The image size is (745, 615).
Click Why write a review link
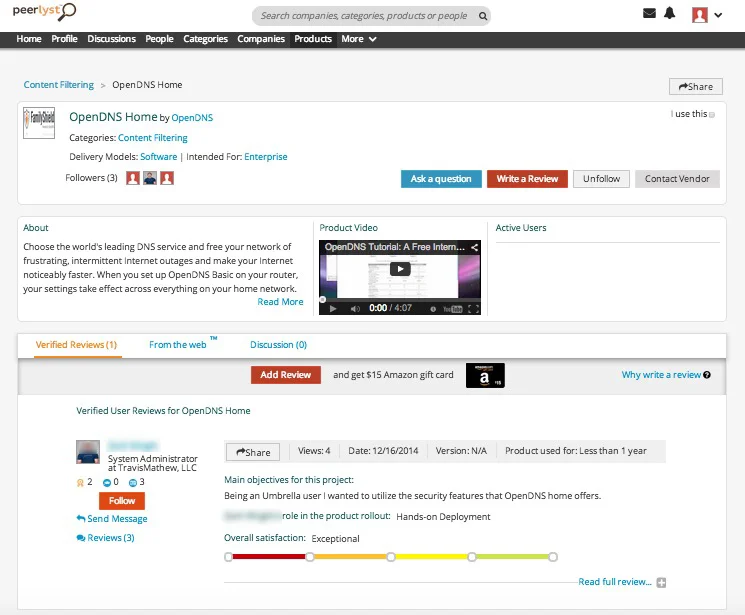[661, 375]
